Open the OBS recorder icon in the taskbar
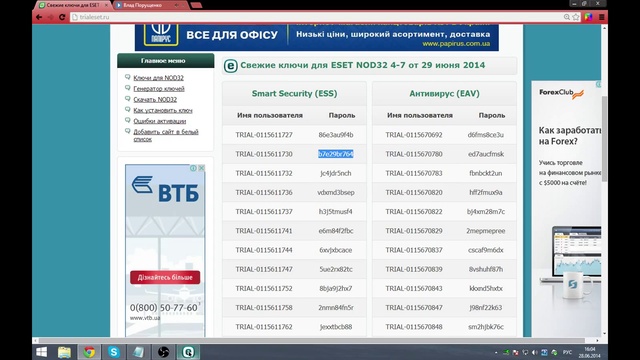640x360 pixels. coord(163,352)
